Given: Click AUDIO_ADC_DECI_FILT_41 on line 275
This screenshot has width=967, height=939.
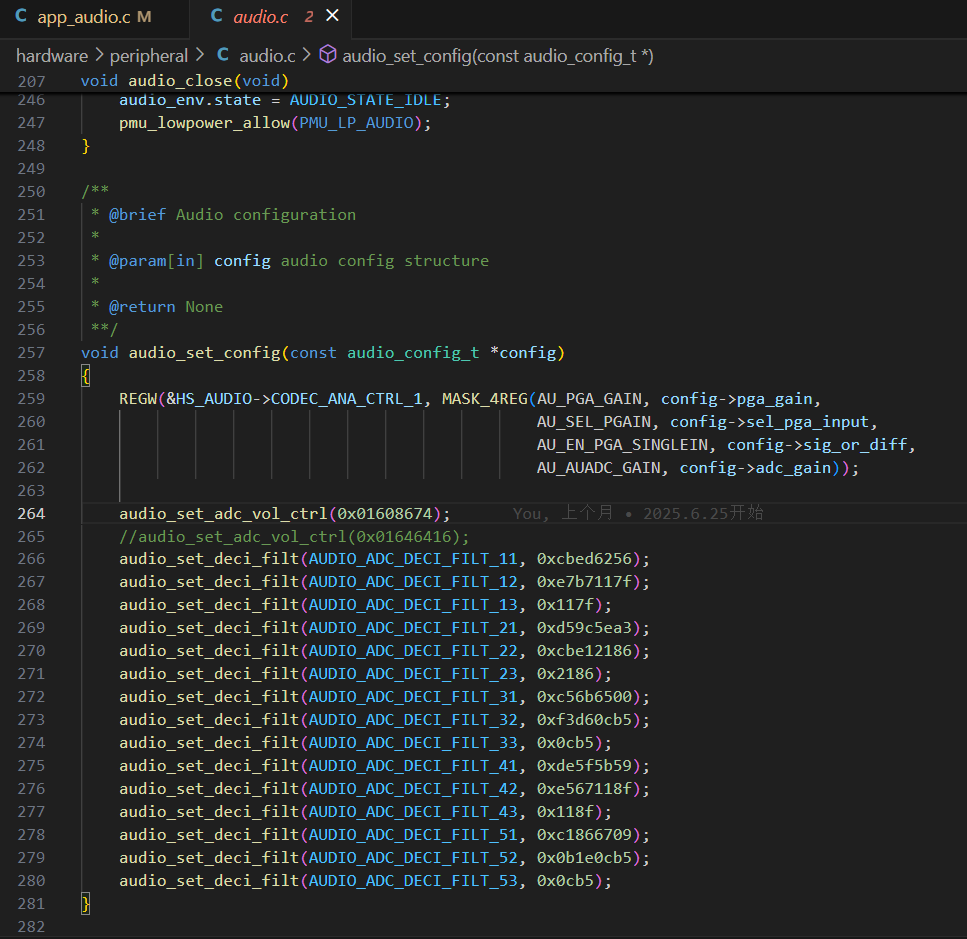Looking at the screenshot, I should click(413, 766).
